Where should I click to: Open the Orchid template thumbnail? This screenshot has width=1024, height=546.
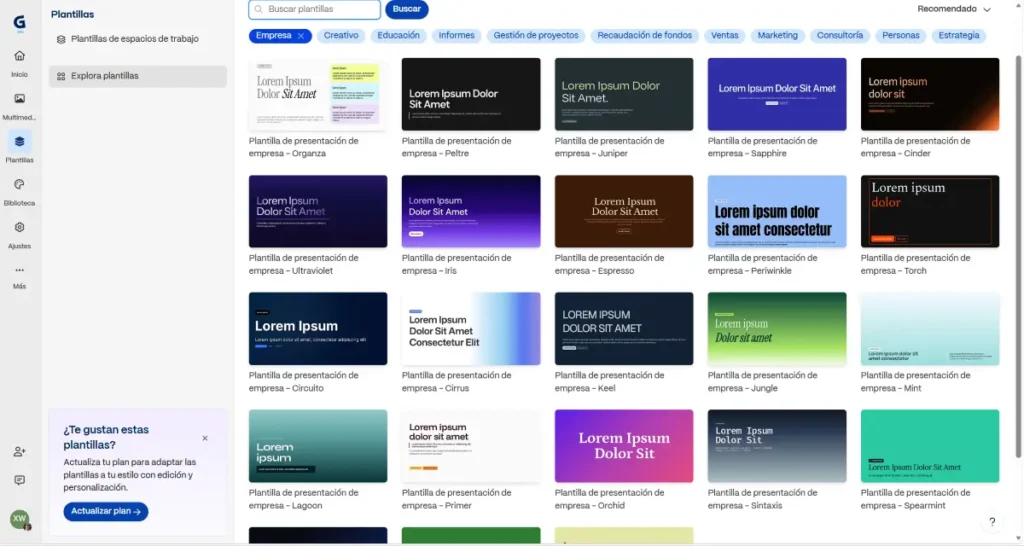(624, 446)
